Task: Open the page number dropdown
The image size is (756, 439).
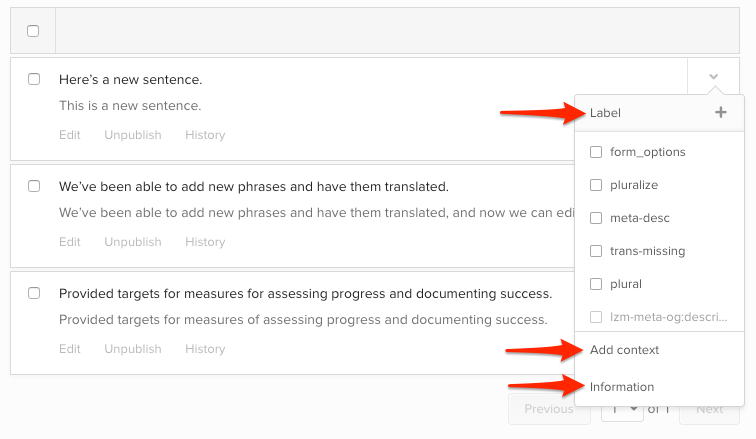Action: click(x=621, y=410)
